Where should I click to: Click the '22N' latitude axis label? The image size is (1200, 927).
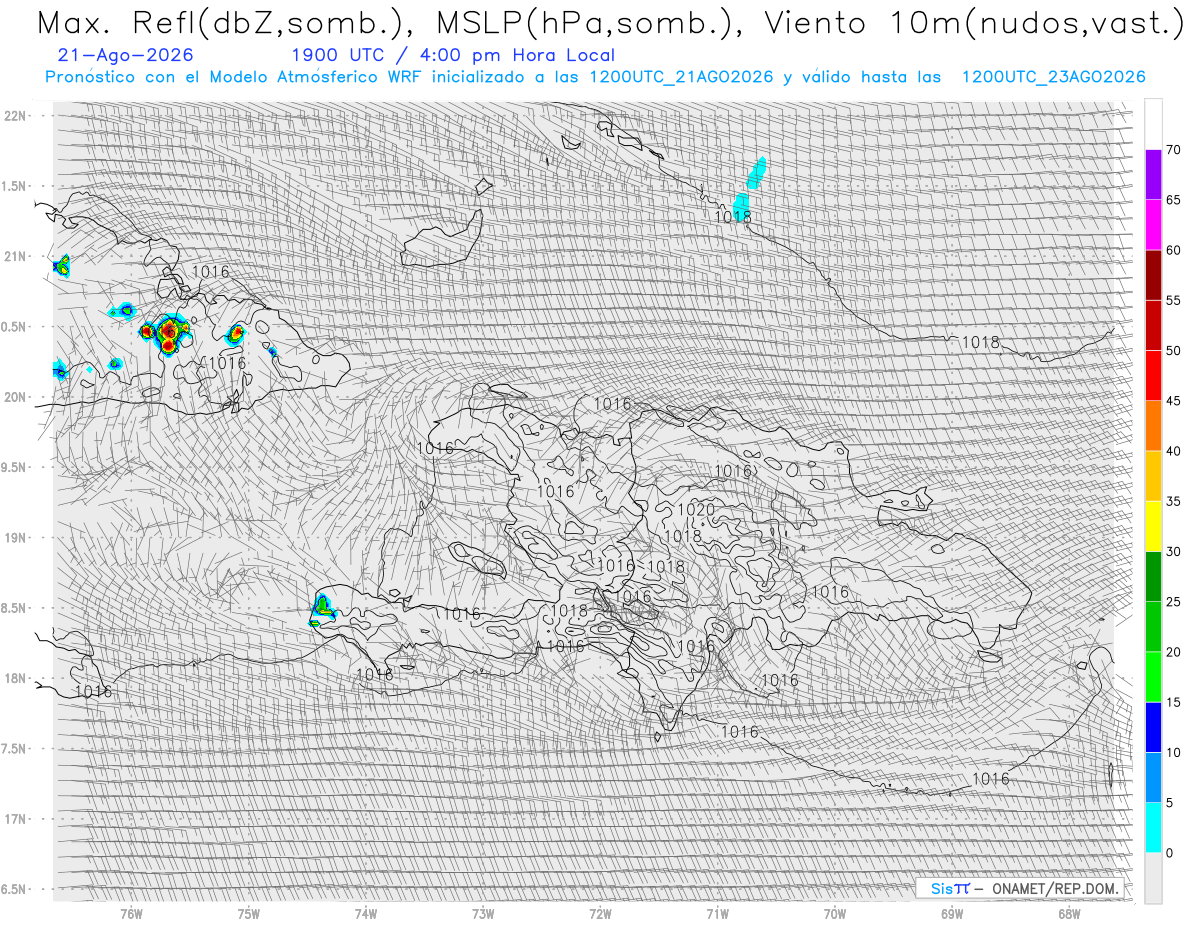pos(14,116)
